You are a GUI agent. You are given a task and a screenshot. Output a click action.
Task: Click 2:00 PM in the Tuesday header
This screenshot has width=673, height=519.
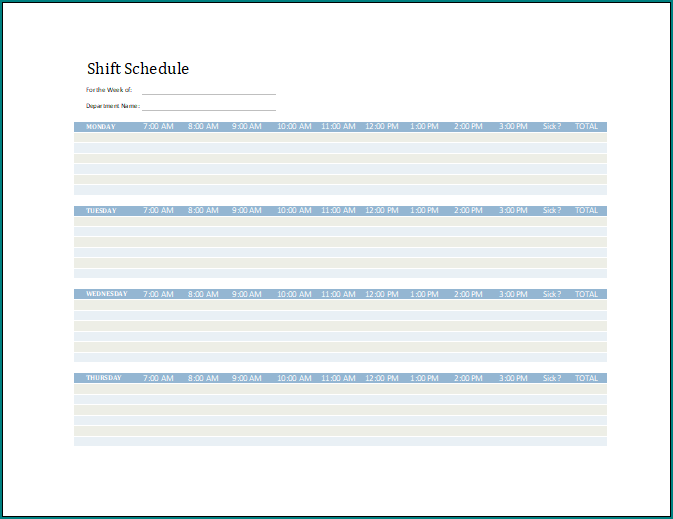click(468, 210)
